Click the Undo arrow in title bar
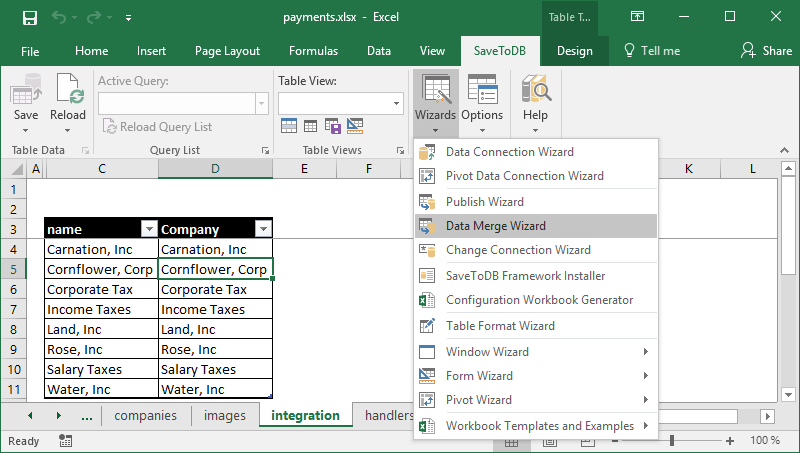This screenshot has width=800, height=453. (59, 17)
